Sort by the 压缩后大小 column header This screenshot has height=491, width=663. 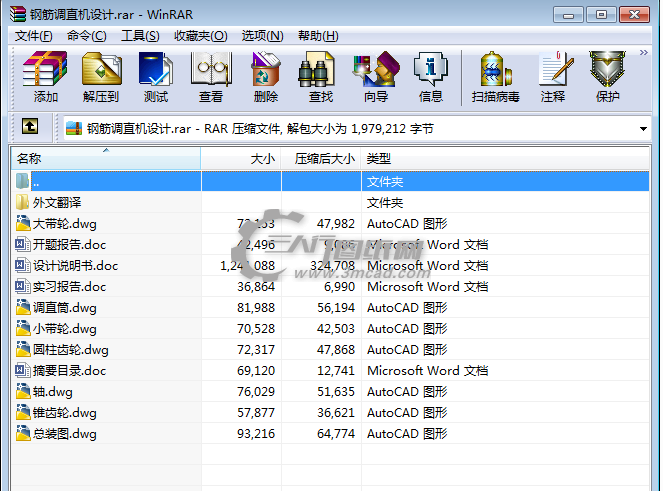(321, 159)
